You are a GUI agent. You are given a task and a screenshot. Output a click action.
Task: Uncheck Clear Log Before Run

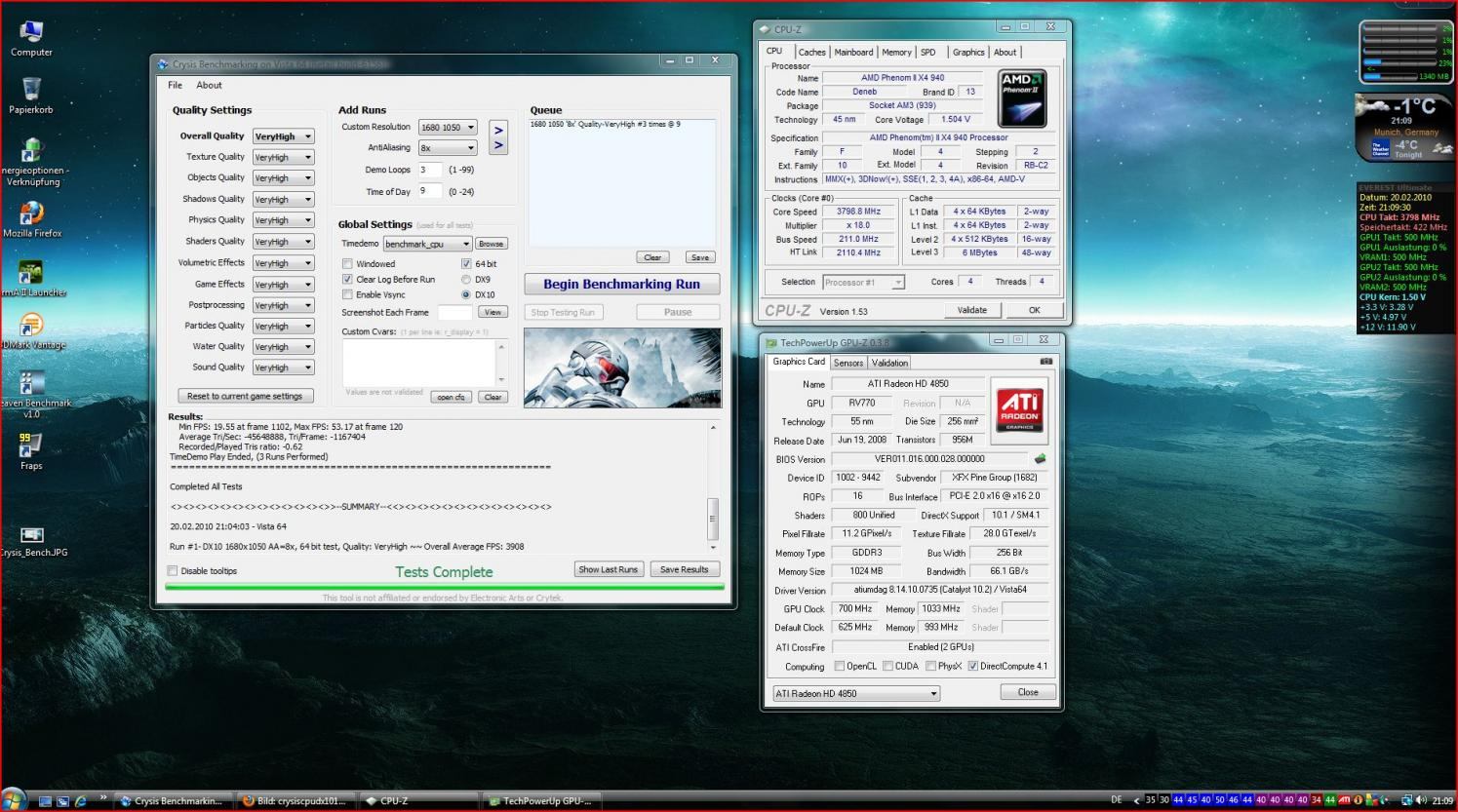(x=347, y=279)
